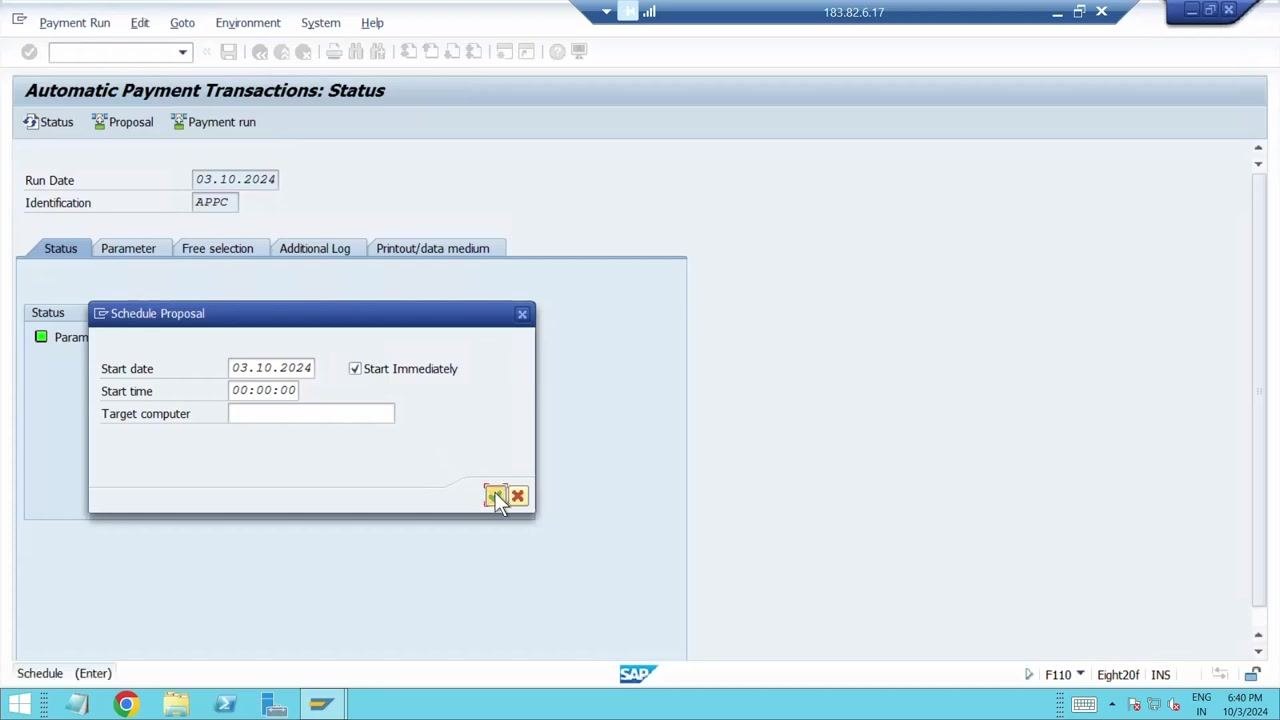The height and width of the screenshot is (720, 1280).
Task: Click the toolbar Cancel icon
Action: (x=304, y=52)
